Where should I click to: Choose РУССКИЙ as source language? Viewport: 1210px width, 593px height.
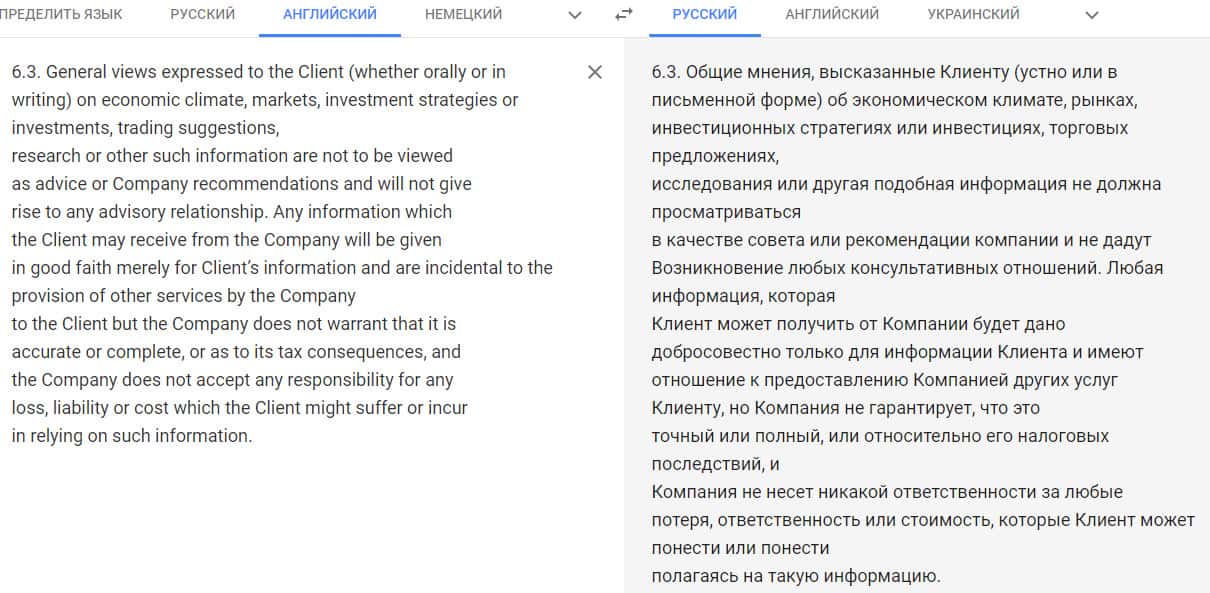(x=203, y=14)
